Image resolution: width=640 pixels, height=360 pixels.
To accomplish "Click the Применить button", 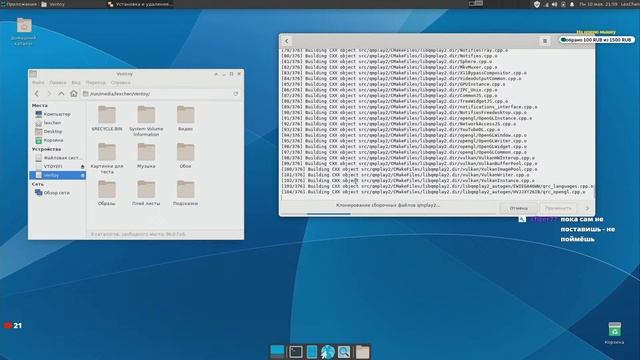I will coord(558,208).
